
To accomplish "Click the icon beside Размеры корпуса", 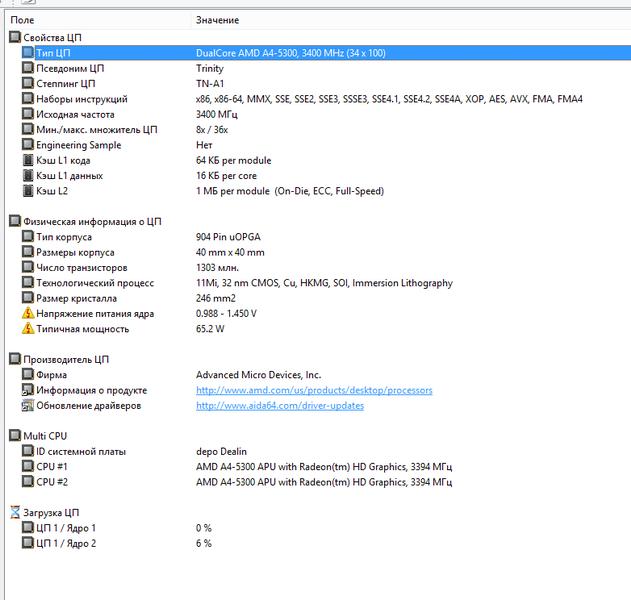I will tap(28, 252).
